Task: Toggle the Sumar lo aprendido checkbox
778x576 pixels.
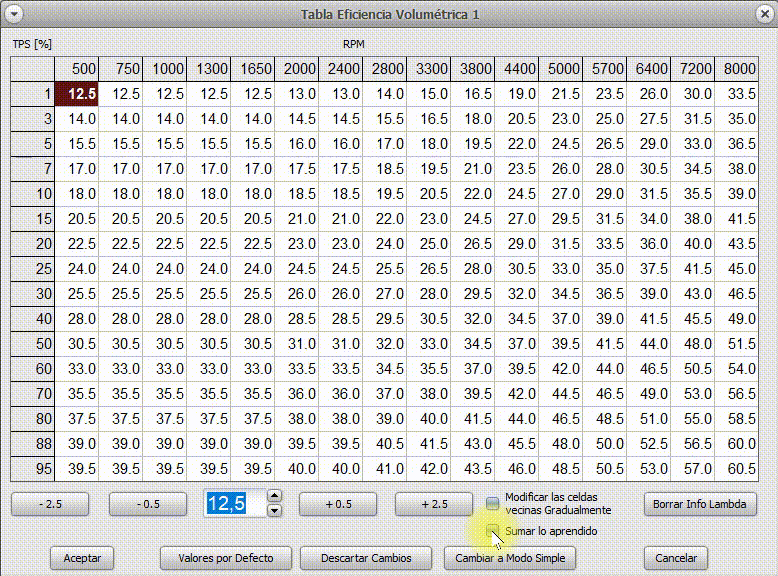Action: (492, 531)
